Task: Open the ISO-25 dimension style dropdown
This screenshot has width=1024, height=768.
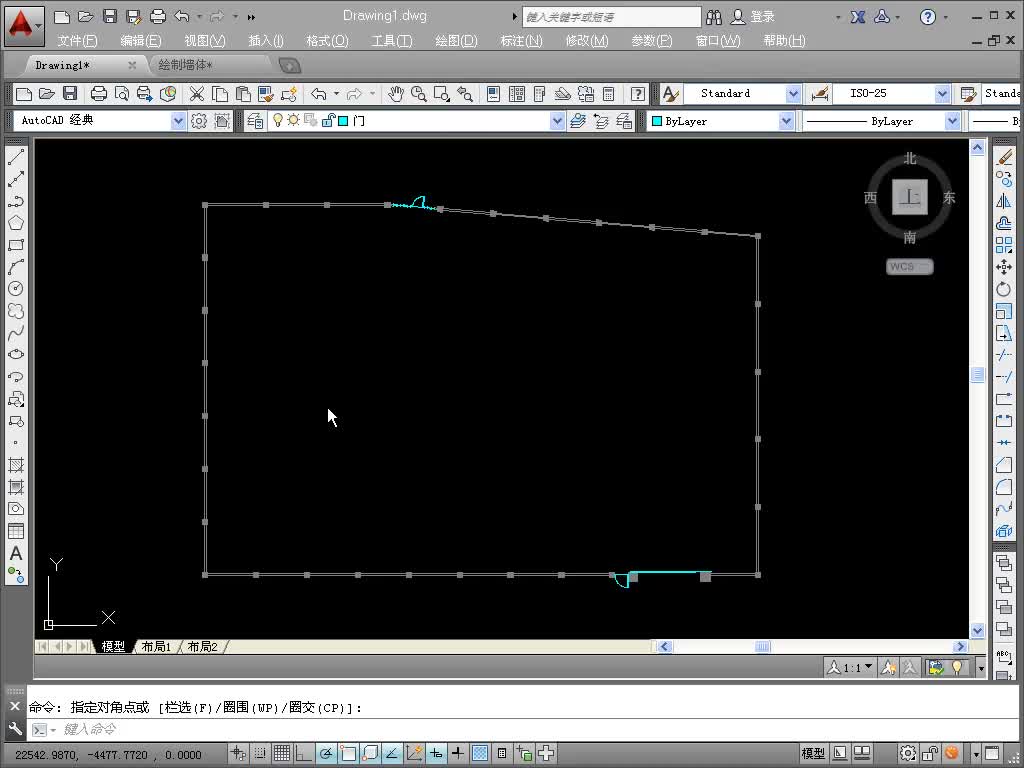Action: (x=942, y=94)
